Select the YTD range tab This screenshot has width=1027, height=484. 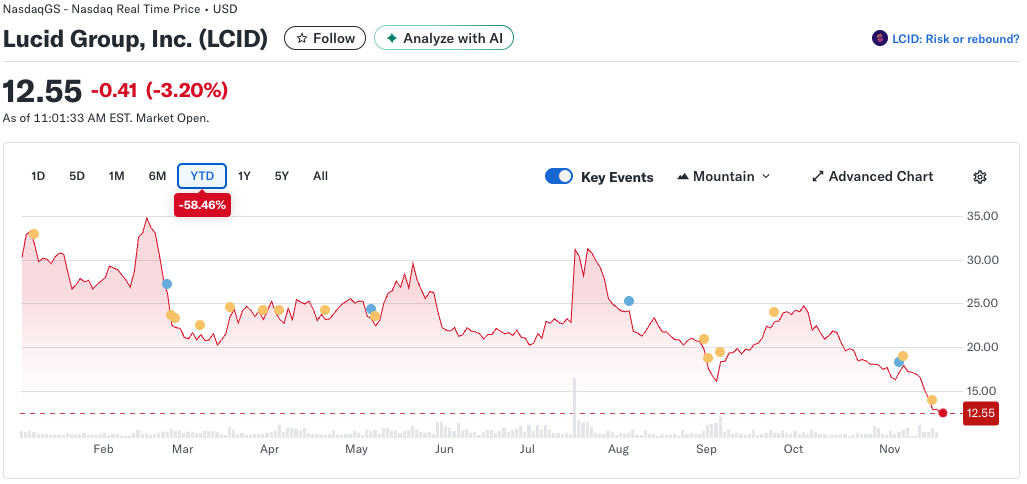(x=202, y=176)
